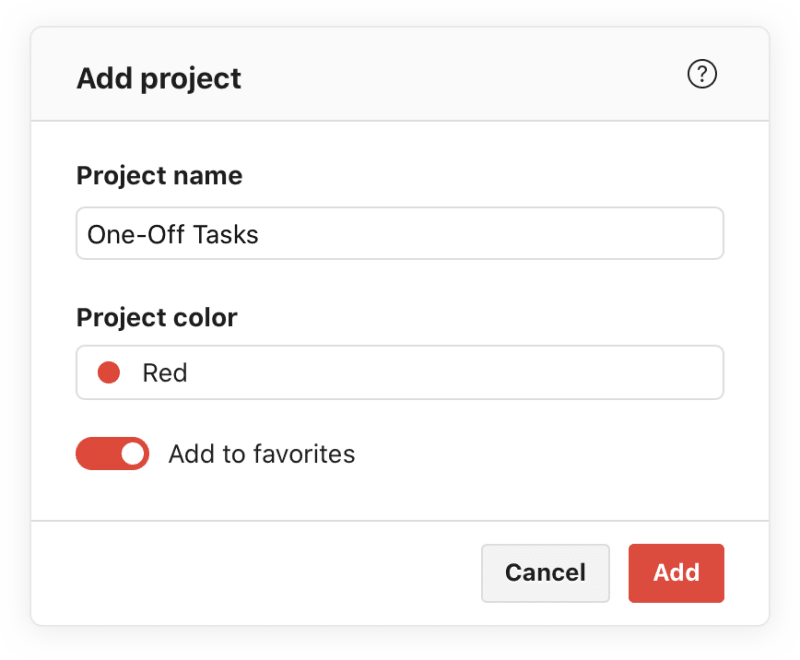
Task: Select the circular color indicator beside Red
Action: (109, 372)
